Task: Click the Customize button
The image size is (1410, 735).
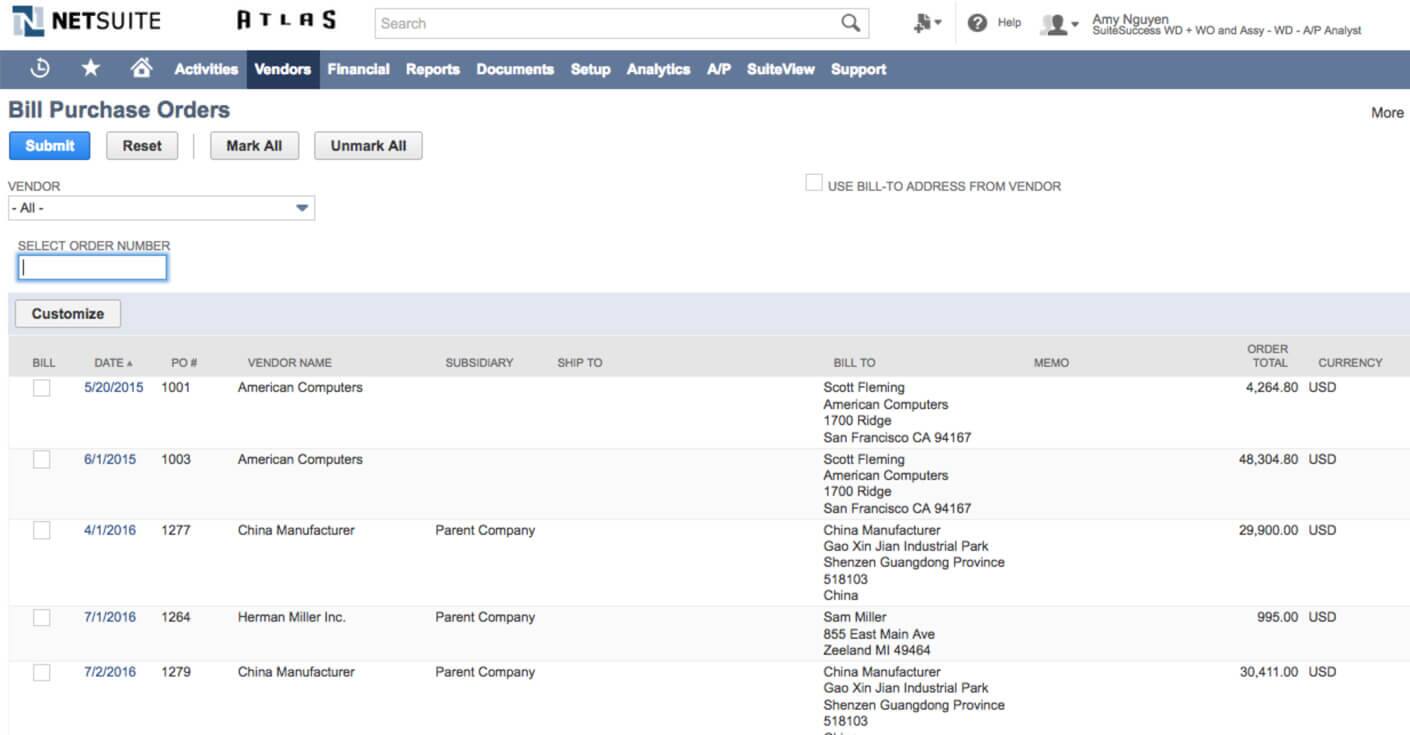Action: (68, 313)
